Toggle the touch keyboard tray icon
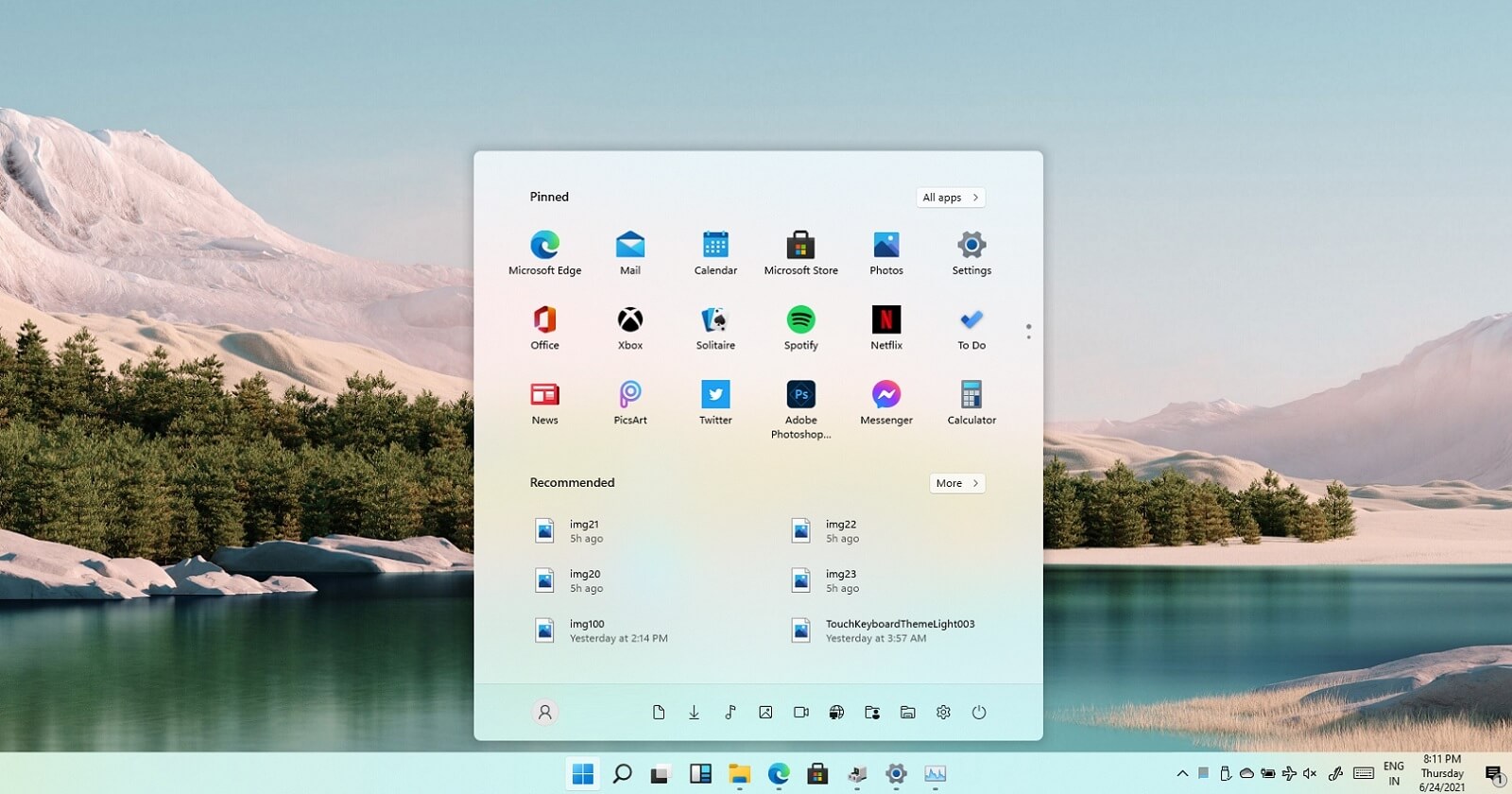Image resolution: width=1512 pixels, height=794 pixels. (x=1363, y=773)
